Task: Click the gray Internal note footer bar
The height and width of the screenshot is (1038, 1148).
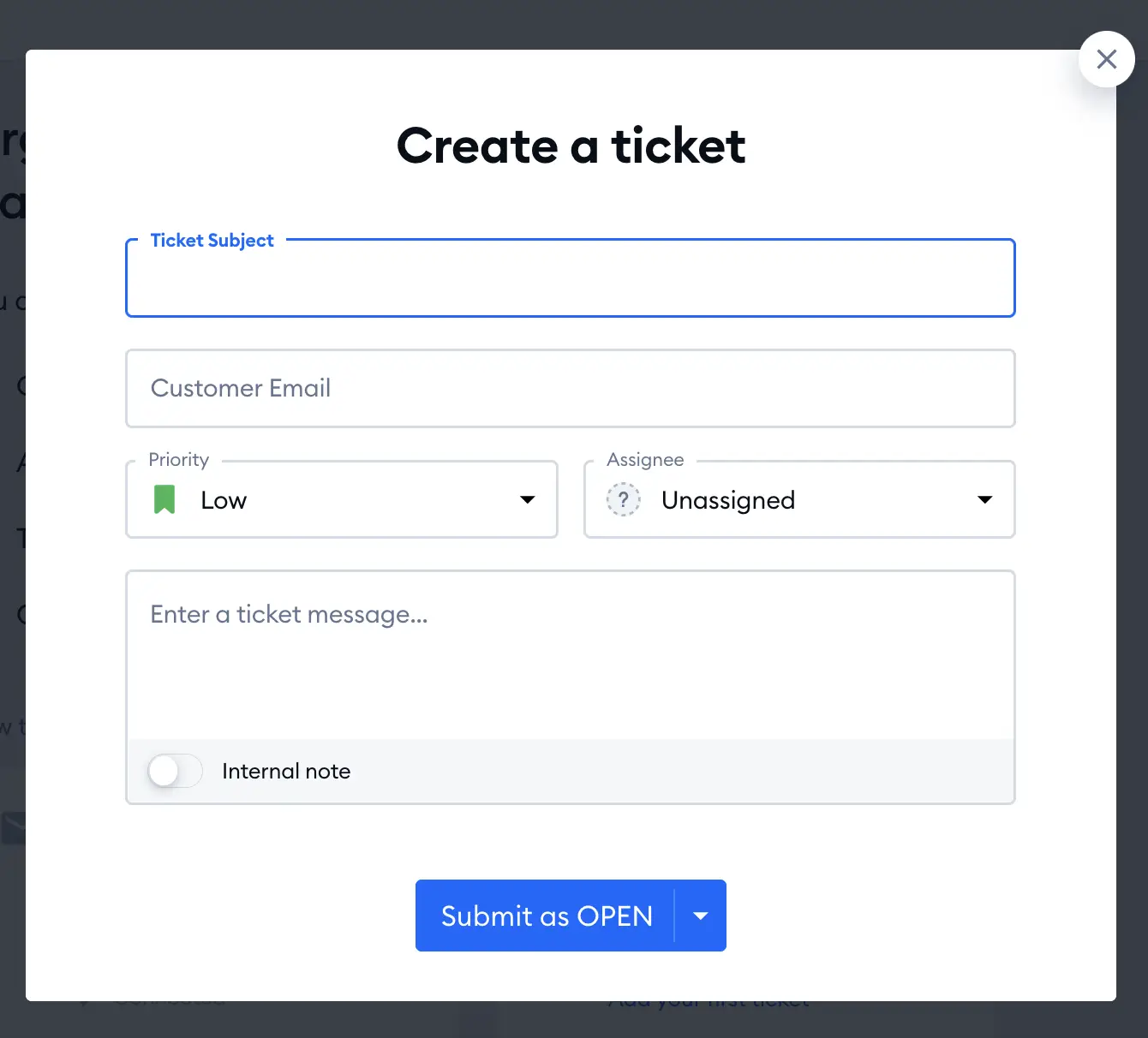Action: tap(571, 771)
